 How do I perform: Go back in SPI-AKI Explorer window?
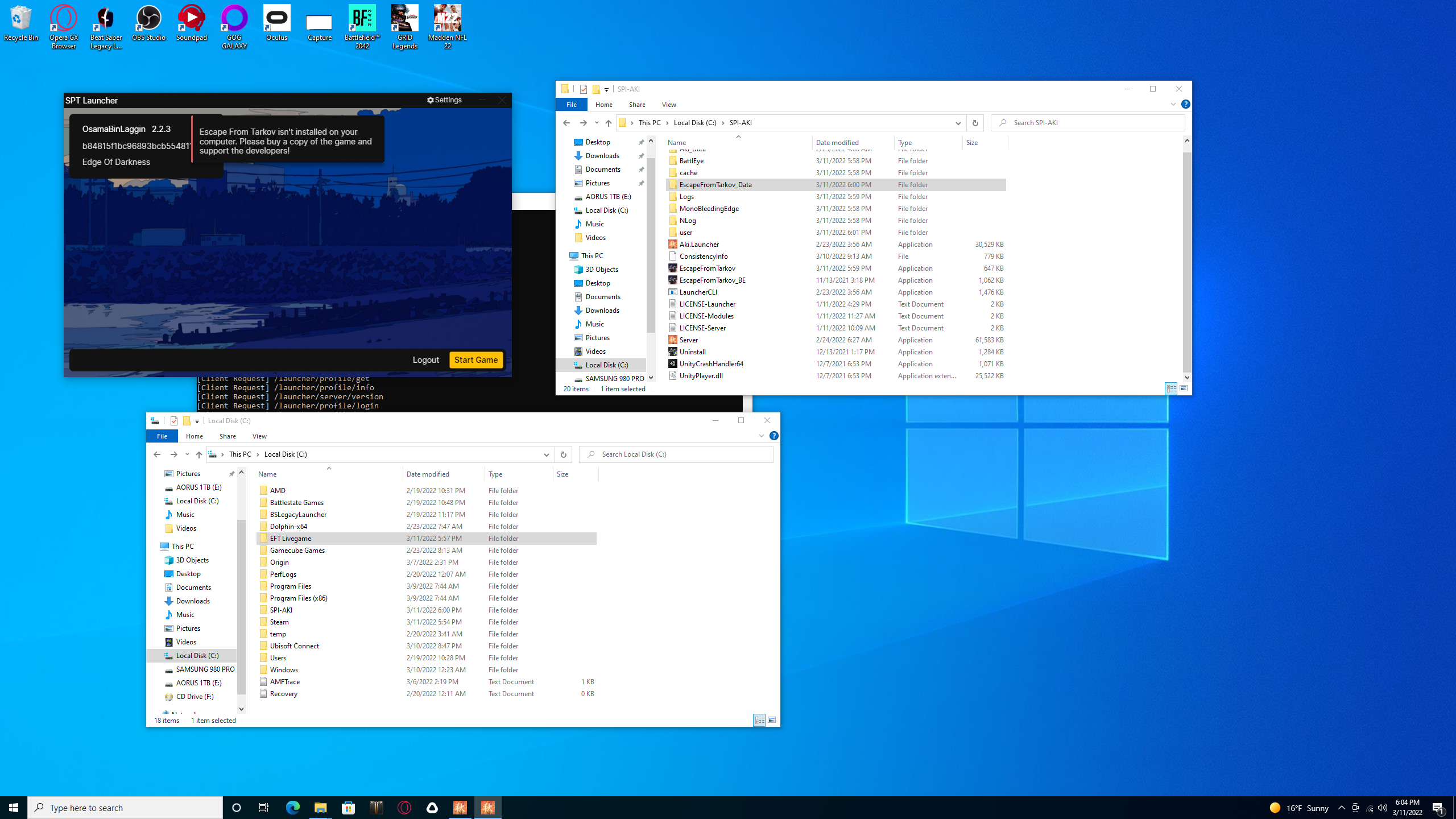coord(566,123)
